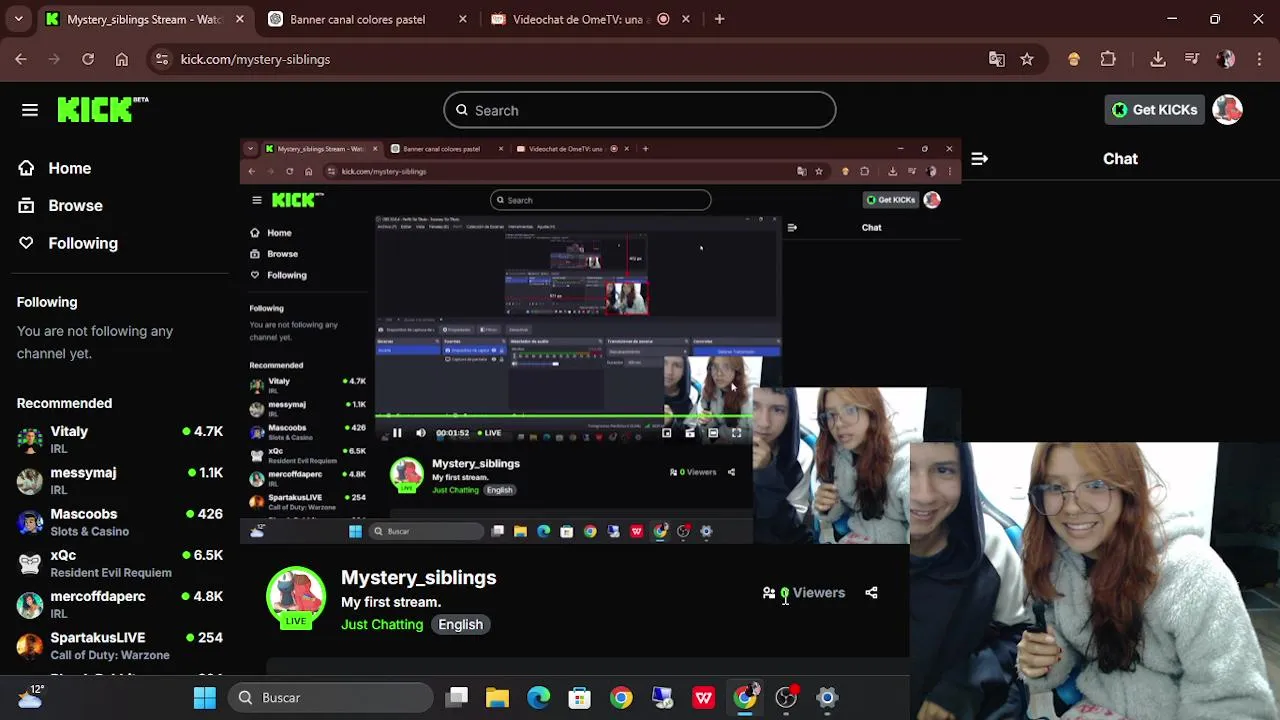This screenshot has width=1280, height=720.
Task: Open recommended channel SpartakusLIVE
Action: click(120, 645)
